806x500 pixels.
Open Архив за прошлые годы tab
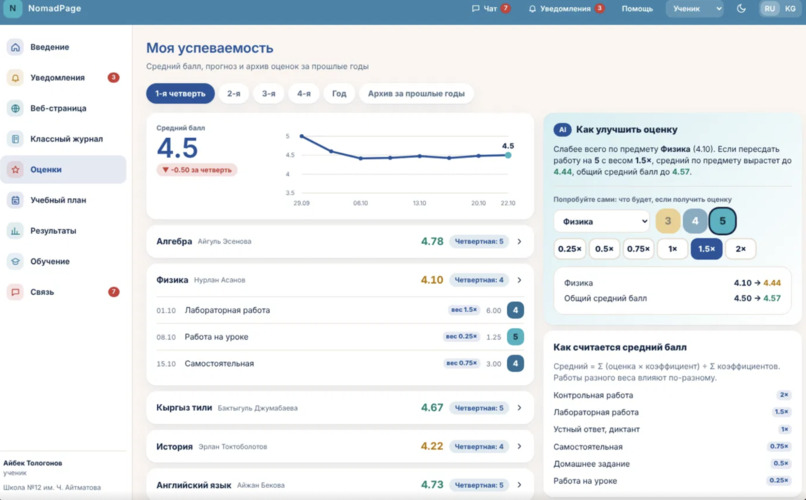coord(416,94)
